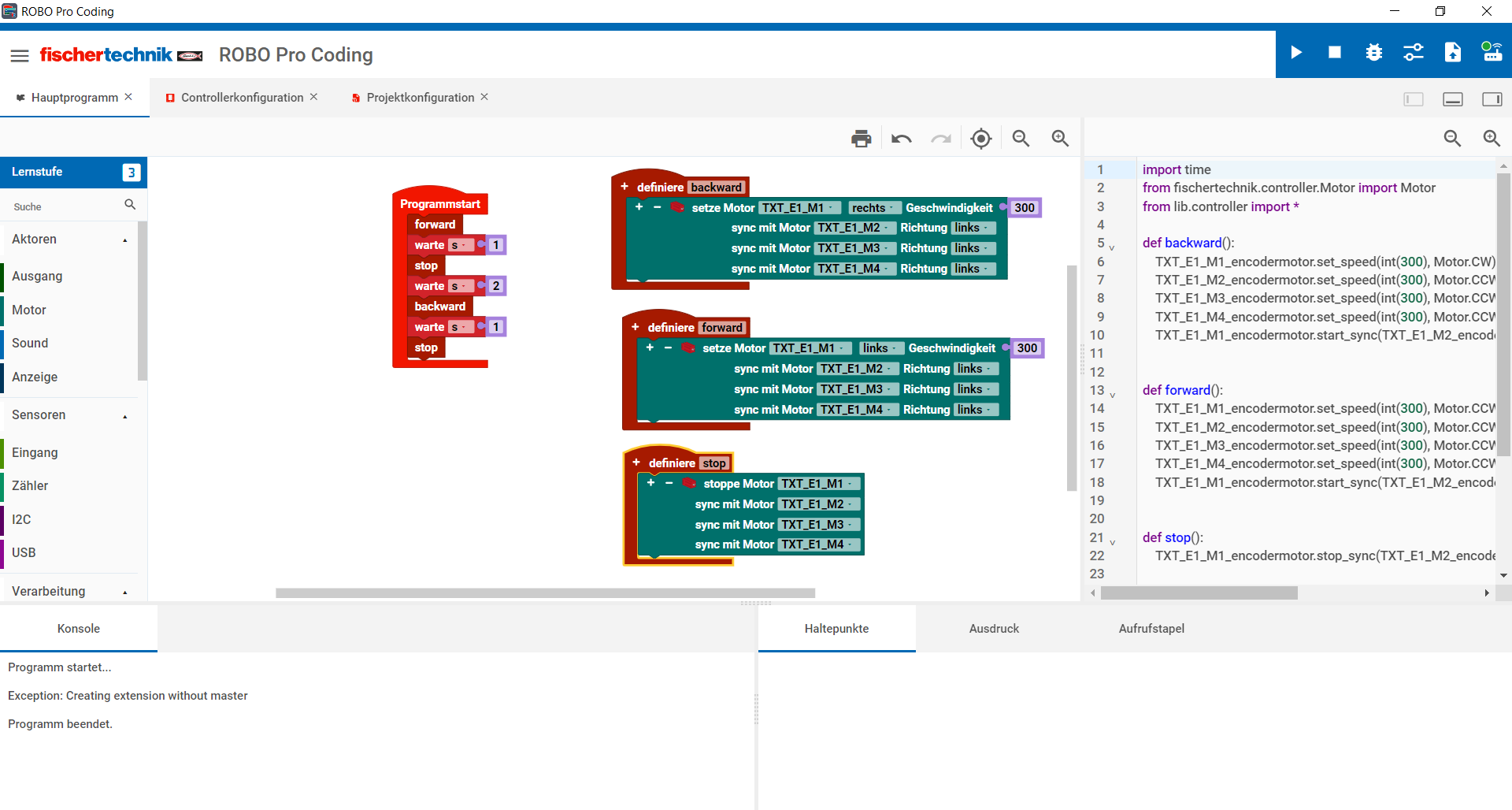Click the search magnifier in toolbox
The image size is (1512, 810).
pyautogui.click(x=130, y=205)
